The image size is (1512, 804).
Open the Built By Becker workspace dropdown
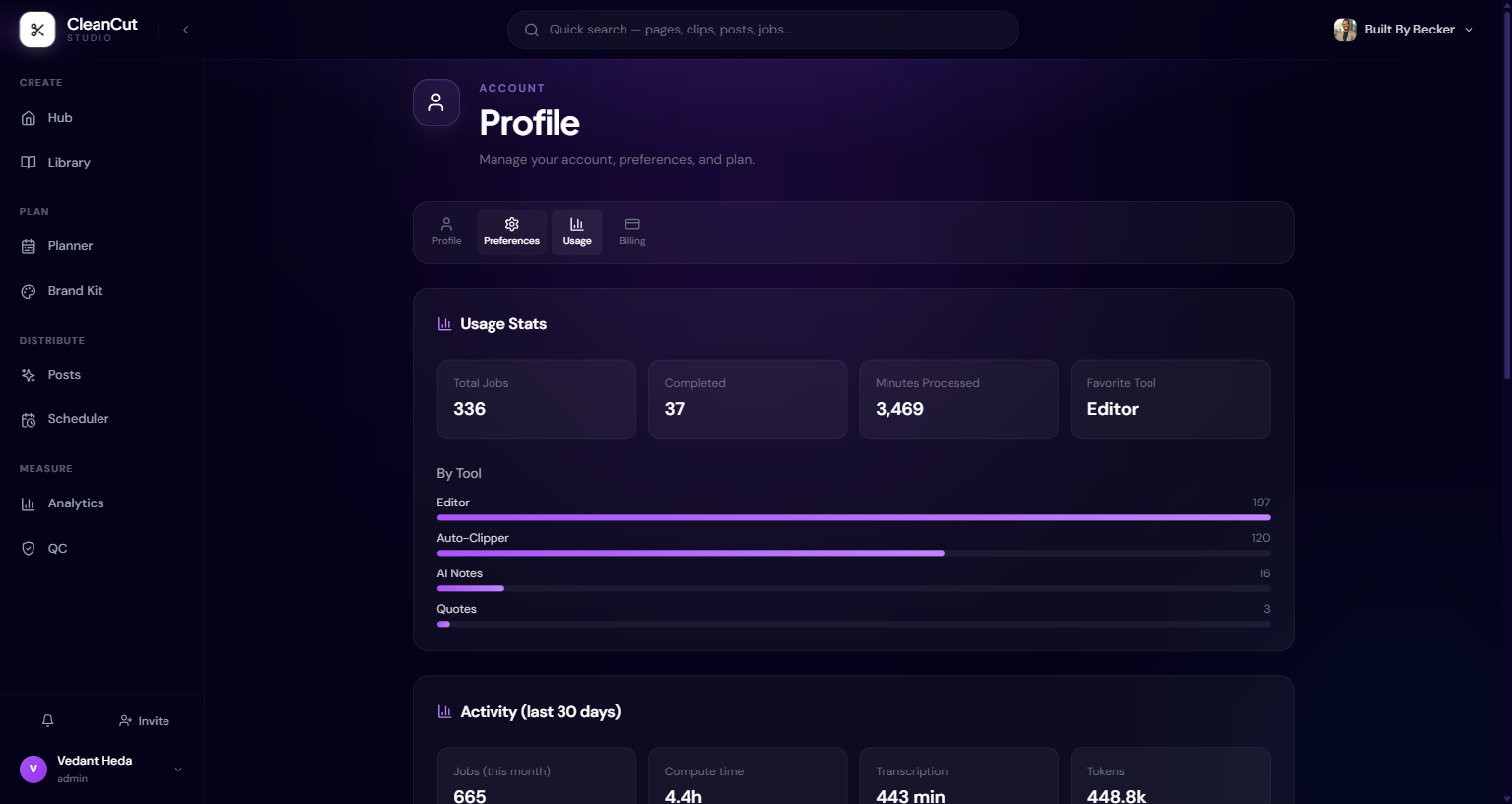pos(1404,30)
